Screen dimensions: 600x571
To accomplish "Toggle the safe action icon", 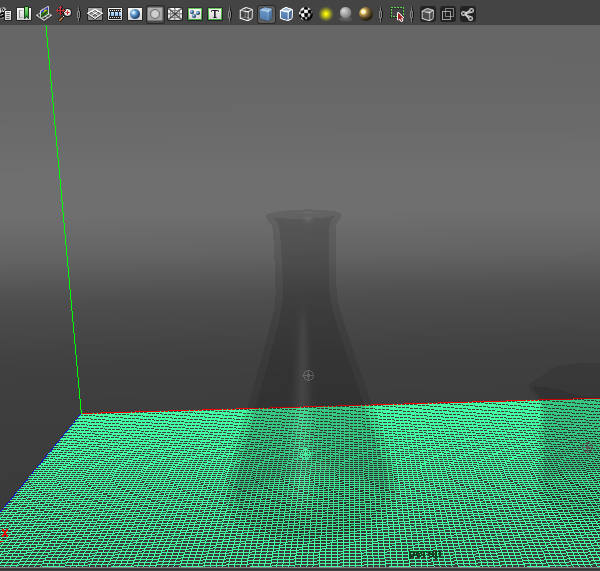I will (195, 14).
